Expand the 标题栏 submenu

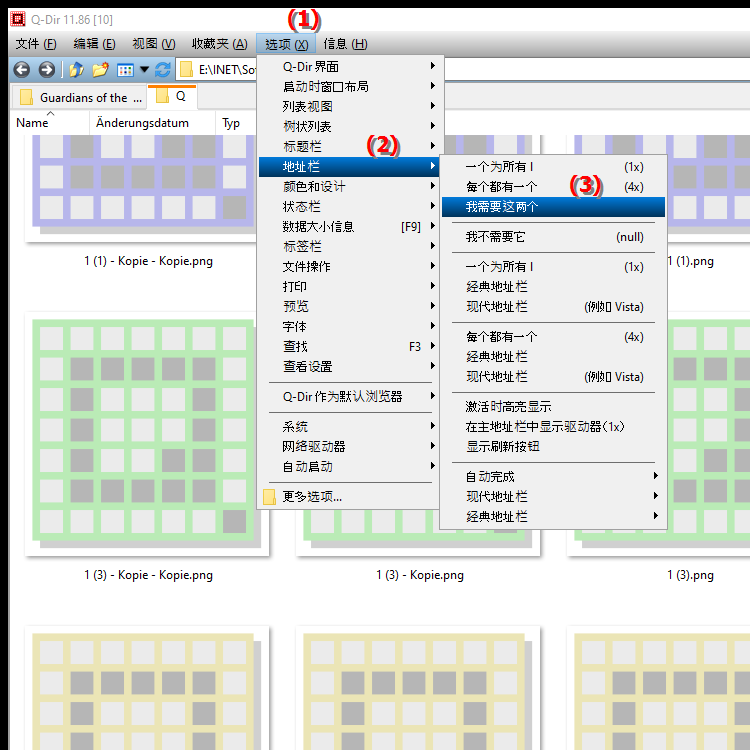(x=349, y=146)
